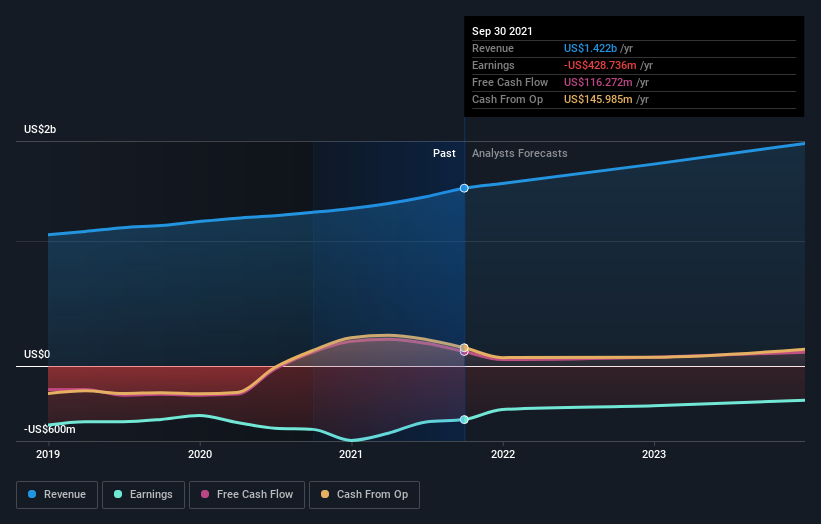The width and height of the screenshot is (821, 524).
Task: Click the US$1.422b revenue value
Action: 590,48
